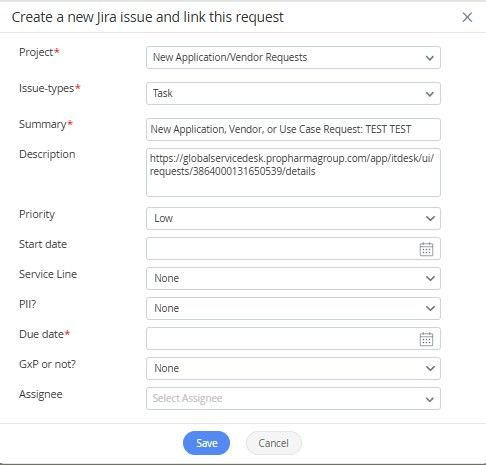Open the GxP or not? dropdown
Image resolution: width=486 pixels, height=465 pixels.
tap(293, 368)
